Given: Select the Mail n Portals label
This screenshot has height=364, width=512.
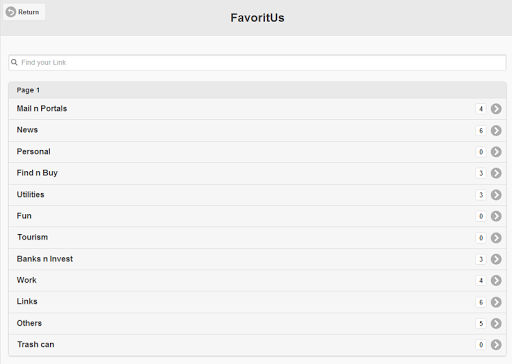Looking at the screenshot, I should (x=42, y=108).
